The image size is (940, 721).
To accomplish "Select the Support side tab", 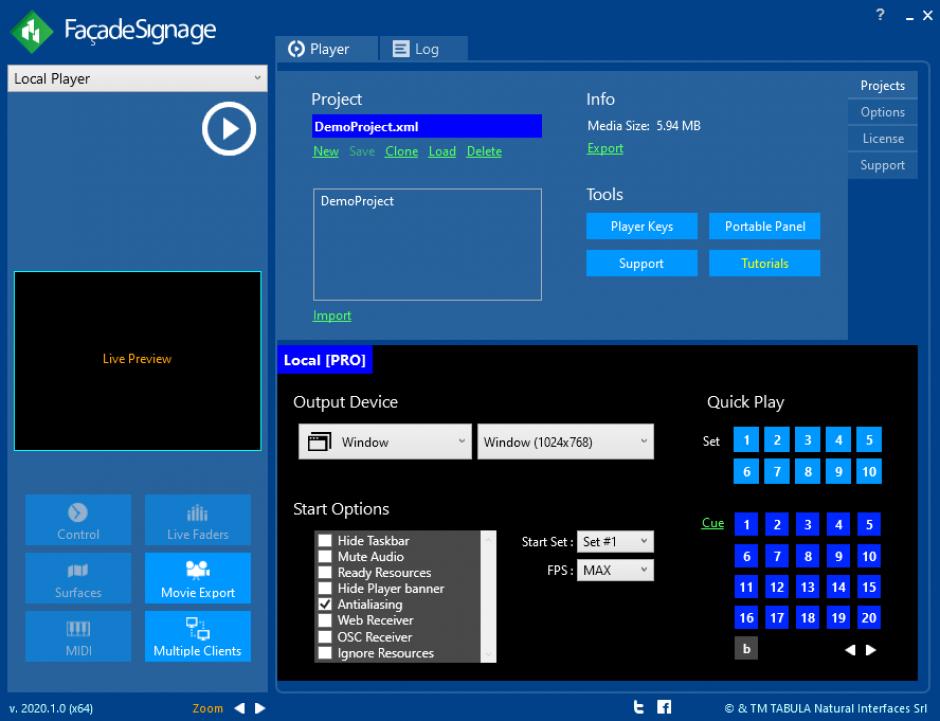I will (x=882, y=165).
